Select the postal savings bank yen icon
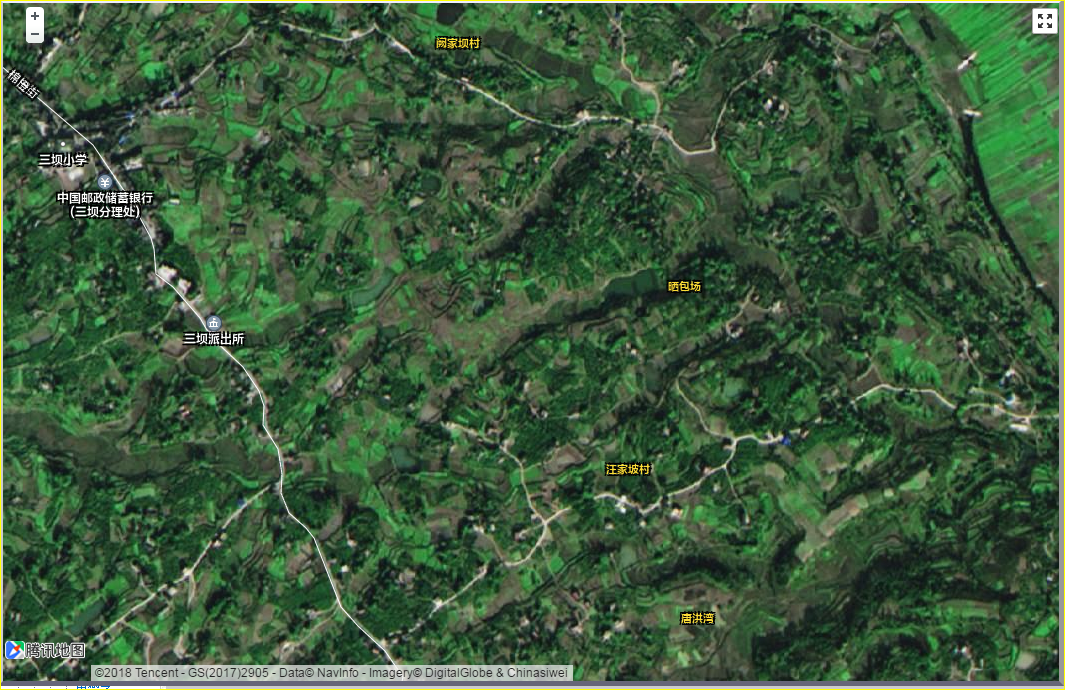Screen dimensions: 1065x690 [x=104, y=181]
